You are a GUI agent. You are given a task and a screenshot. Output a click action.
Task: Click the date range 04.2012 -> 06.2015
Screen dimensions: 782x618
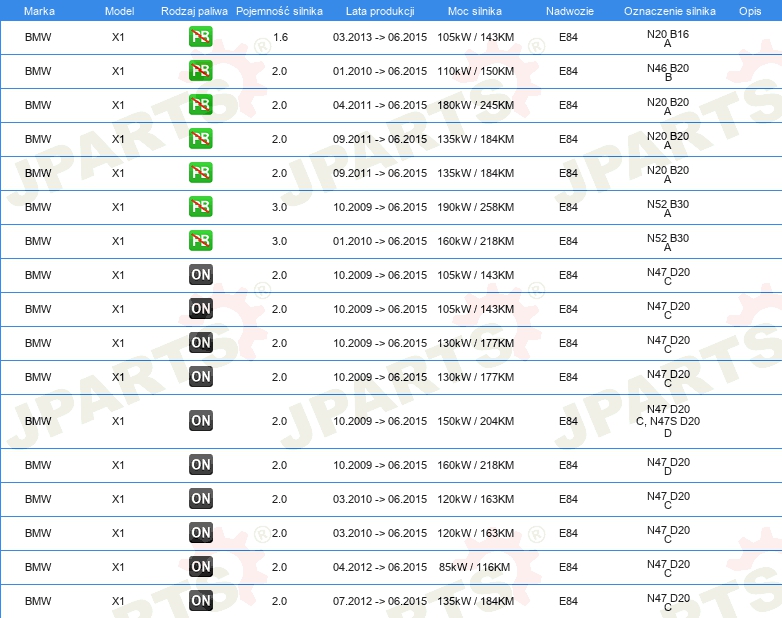pos(380,567)
